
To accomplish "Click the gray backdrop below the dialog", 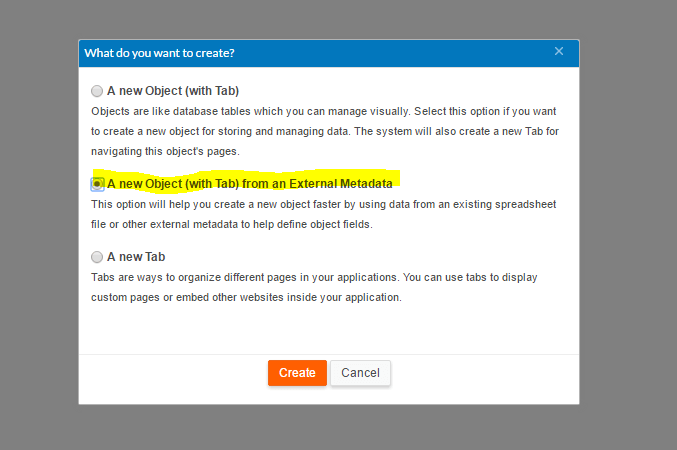I will [330, 428].
